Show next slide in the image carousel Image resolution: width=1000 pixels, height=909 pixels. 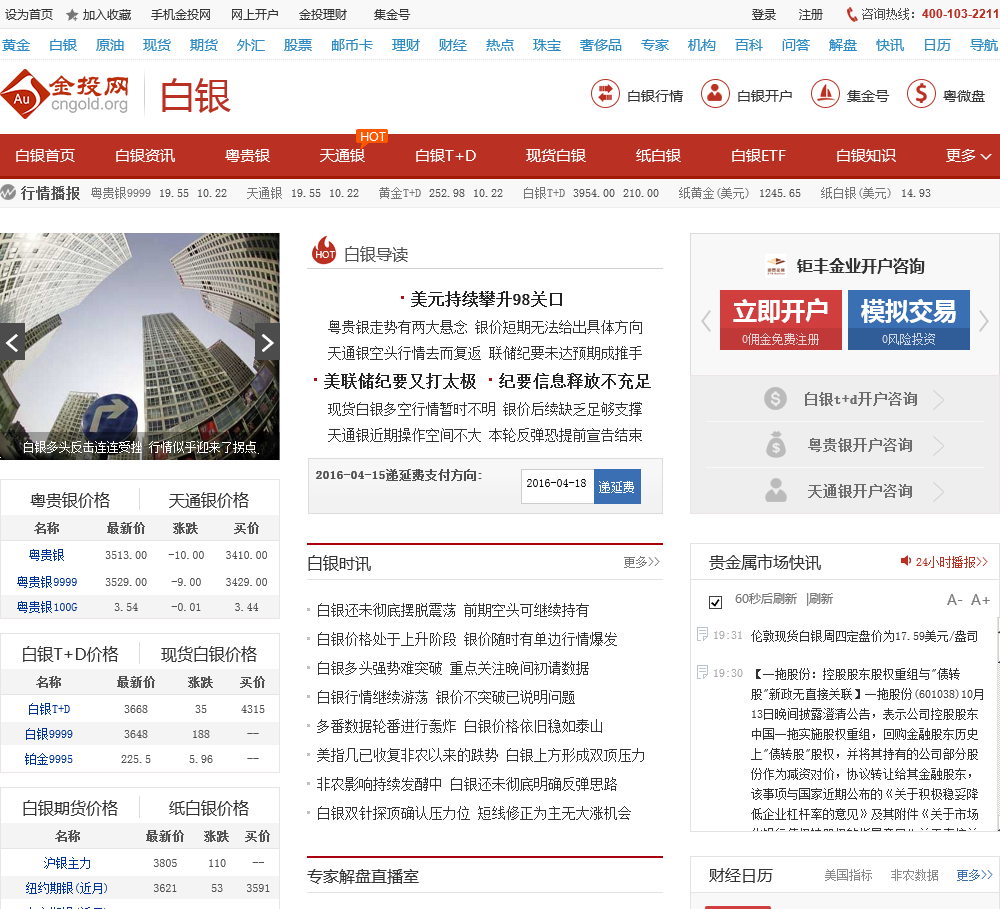coord(267,343)
